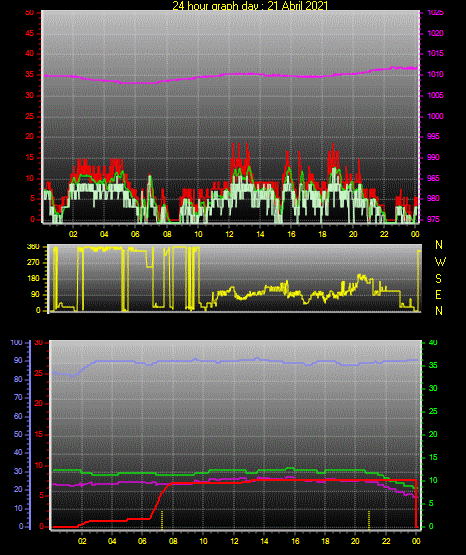Click the 02 hour tick on top graph
The height and width of the screenshot is (555, 466).
click(73, 234)
